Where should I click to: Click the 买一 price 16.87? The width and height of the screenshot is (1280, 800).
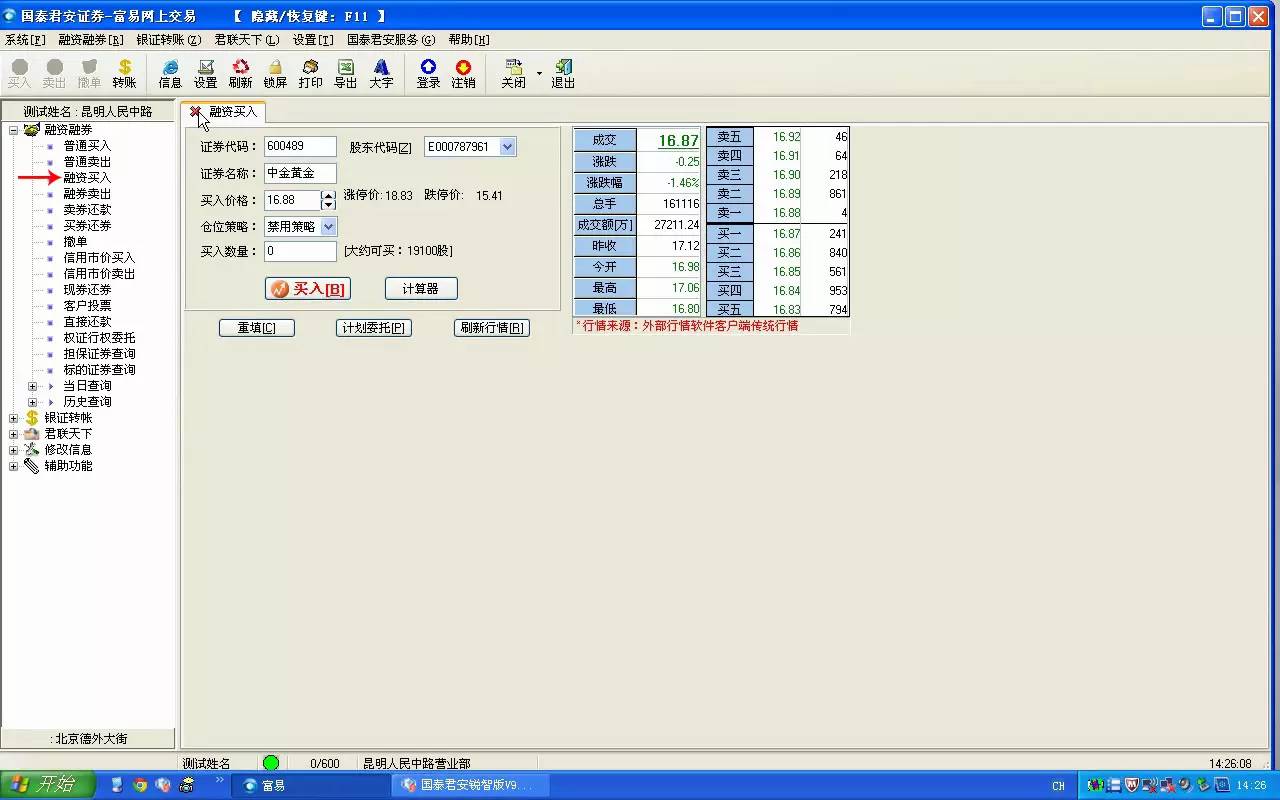(x=786, y=234)
